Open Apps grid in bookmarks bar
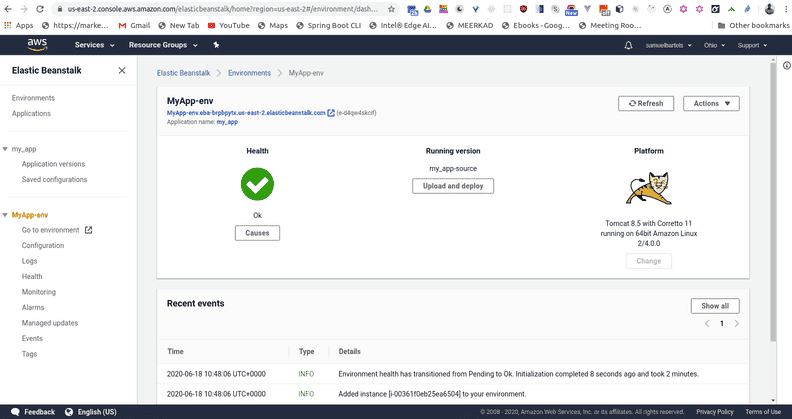Screen dimensions: 792x419 tap(19, 25)
